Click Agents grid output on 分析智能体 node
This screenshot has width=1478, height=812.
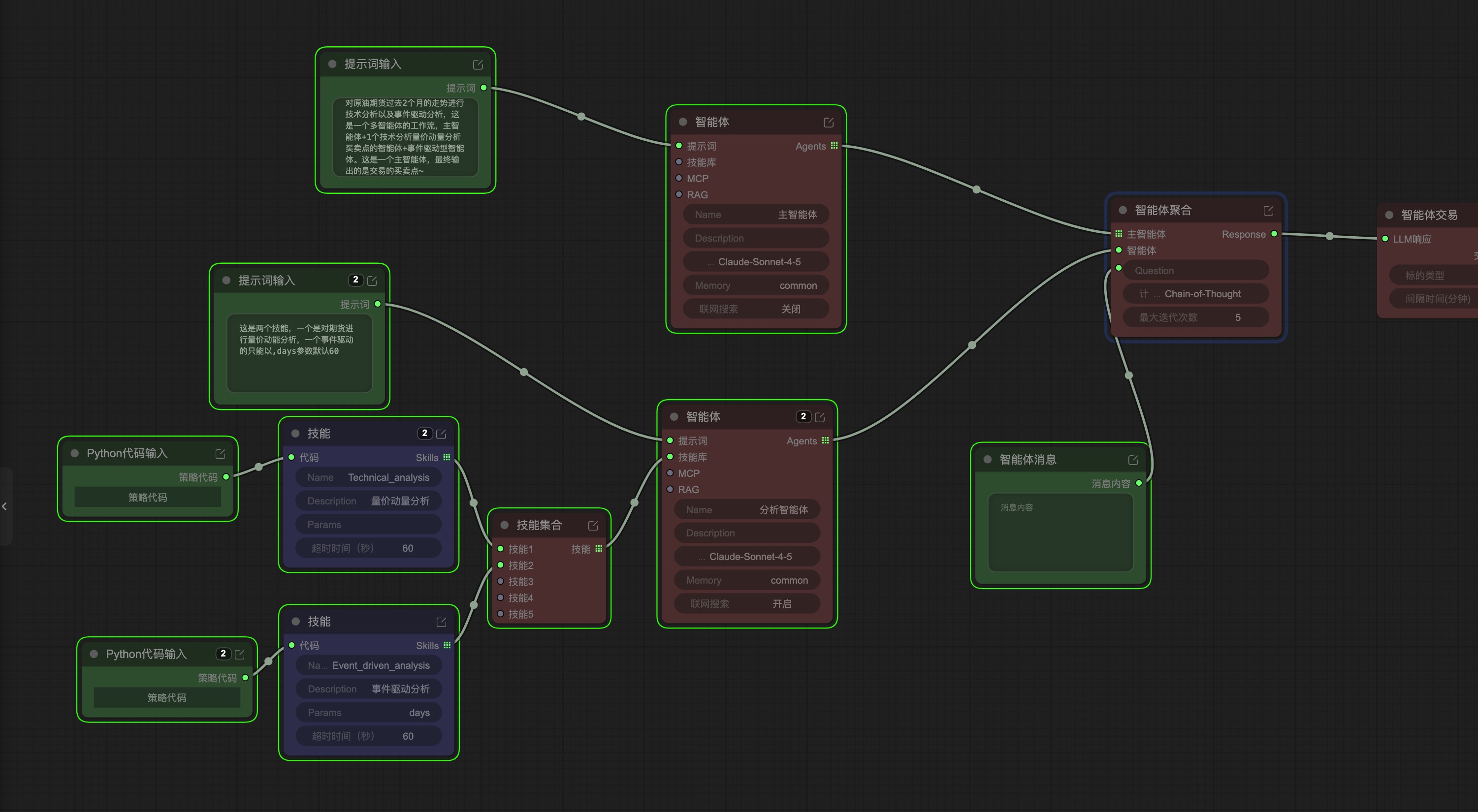click(825, 440)
